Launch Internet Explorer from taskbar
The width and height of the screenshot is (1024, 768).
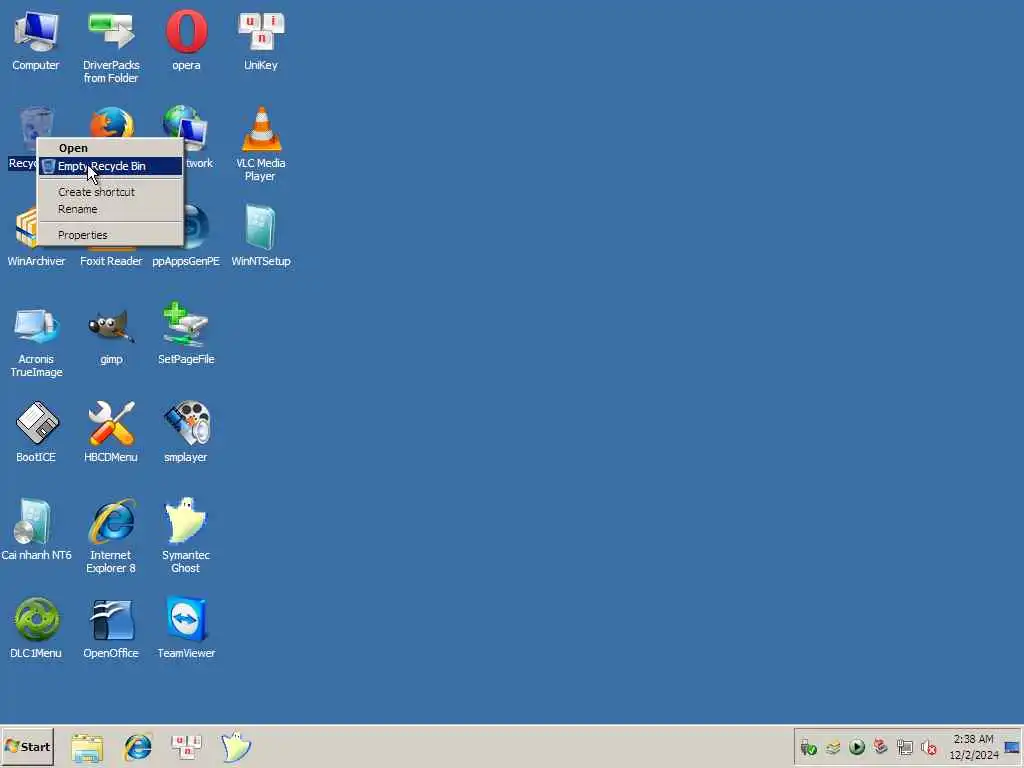coord(138,747)
